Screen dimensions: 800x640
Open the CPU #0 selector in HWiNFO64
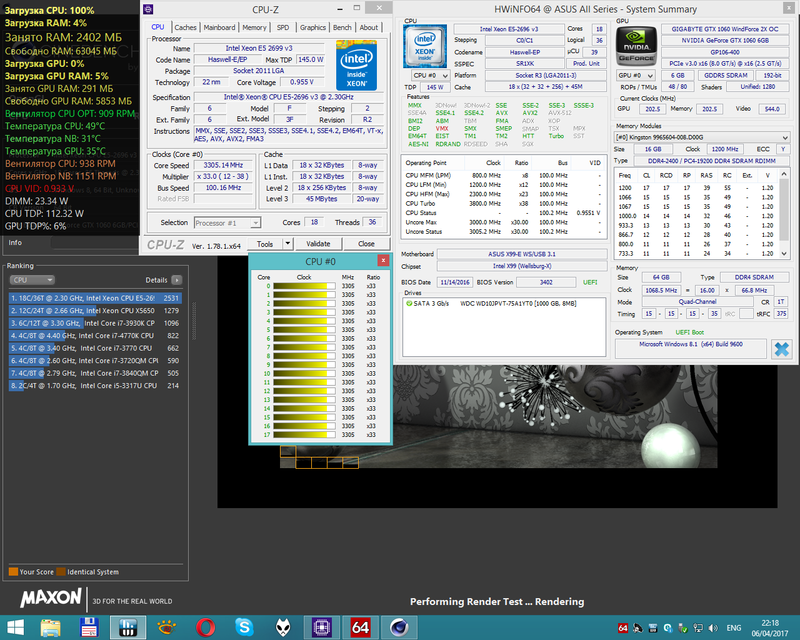[x=431, y=76]
